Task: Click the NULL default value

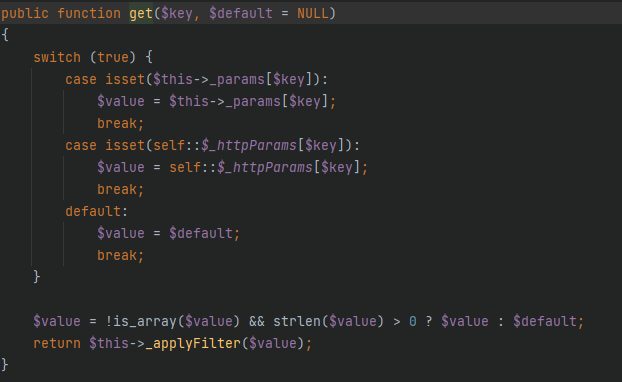Action: point(313,13)
